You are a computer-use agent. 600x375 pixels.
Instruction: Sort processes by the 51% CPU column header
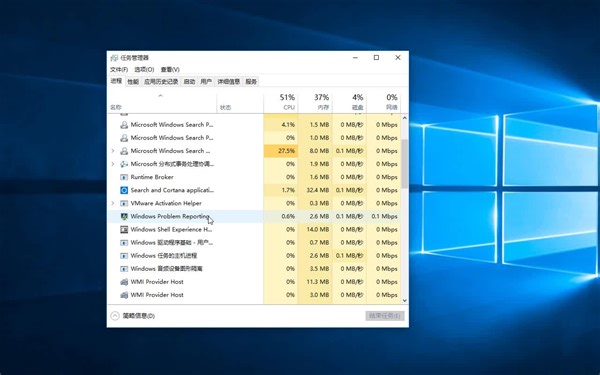point(281,103)
